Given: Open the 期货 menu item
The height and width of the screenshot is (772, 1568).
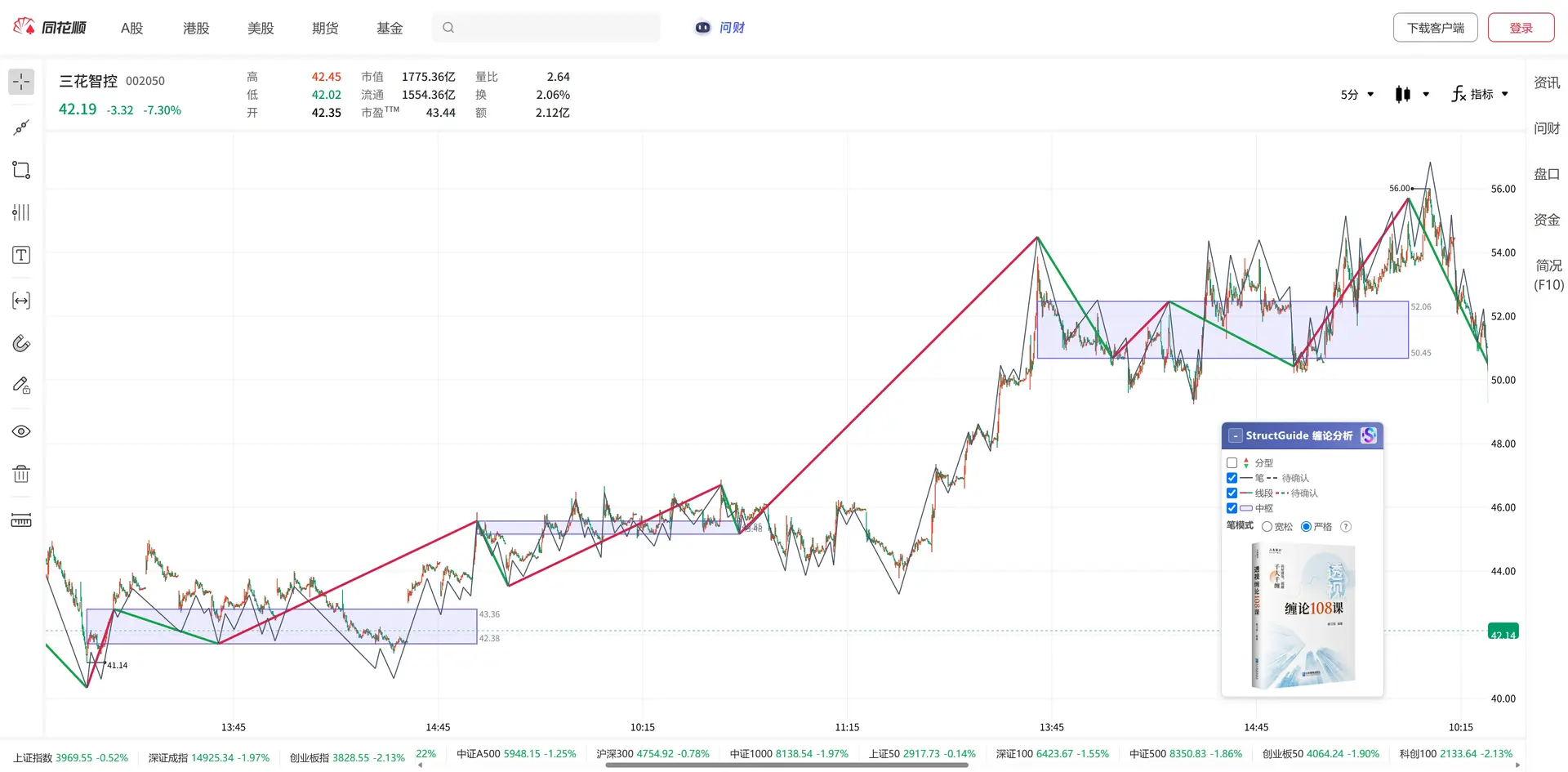Looking at the screenshot, I should (x=325, y=28).
